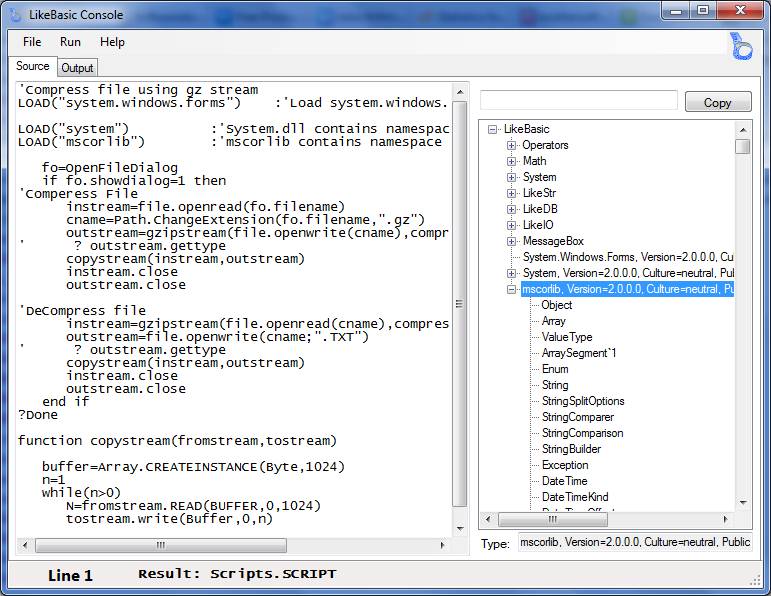Click the MessageBox tree label

tap(553, 241)
